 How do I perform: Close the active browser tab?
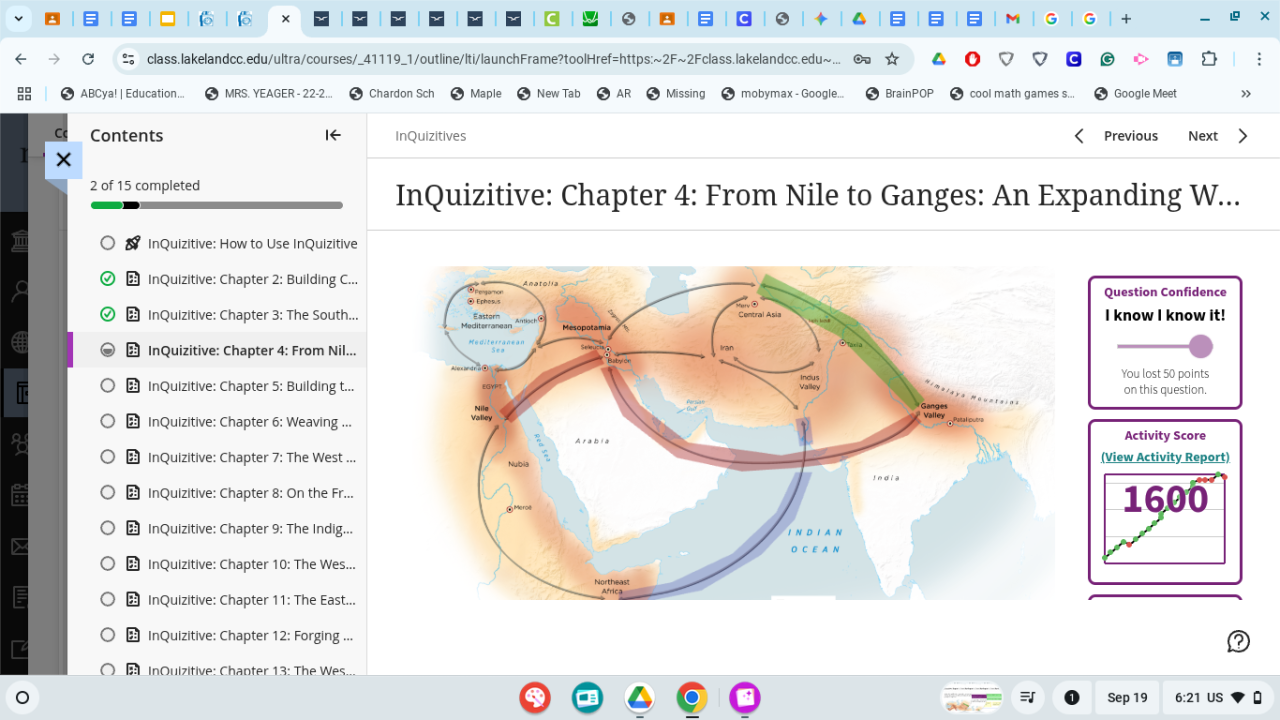click(285, 18)
